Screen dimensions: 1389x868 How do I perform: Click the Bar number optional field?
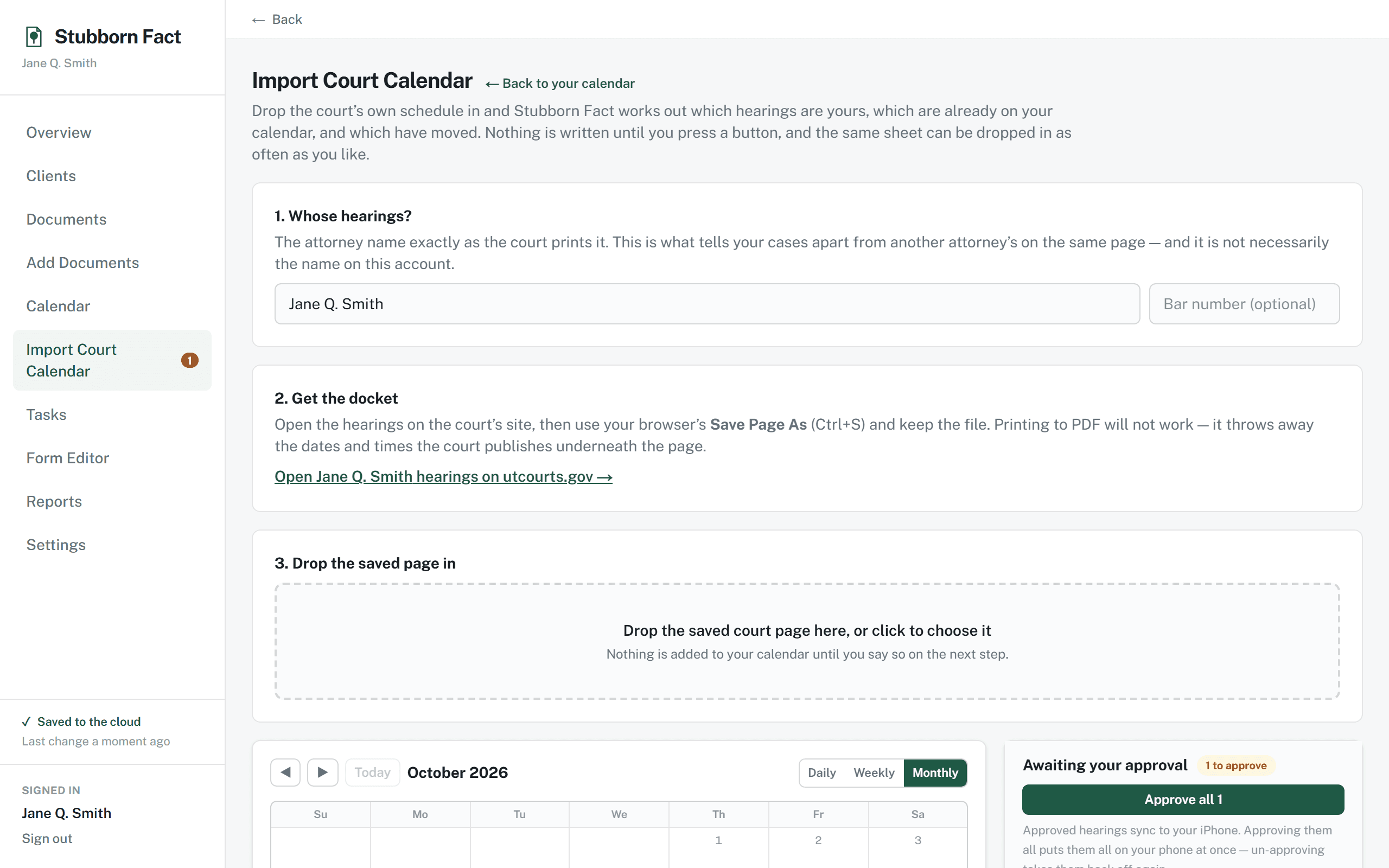1244,304
